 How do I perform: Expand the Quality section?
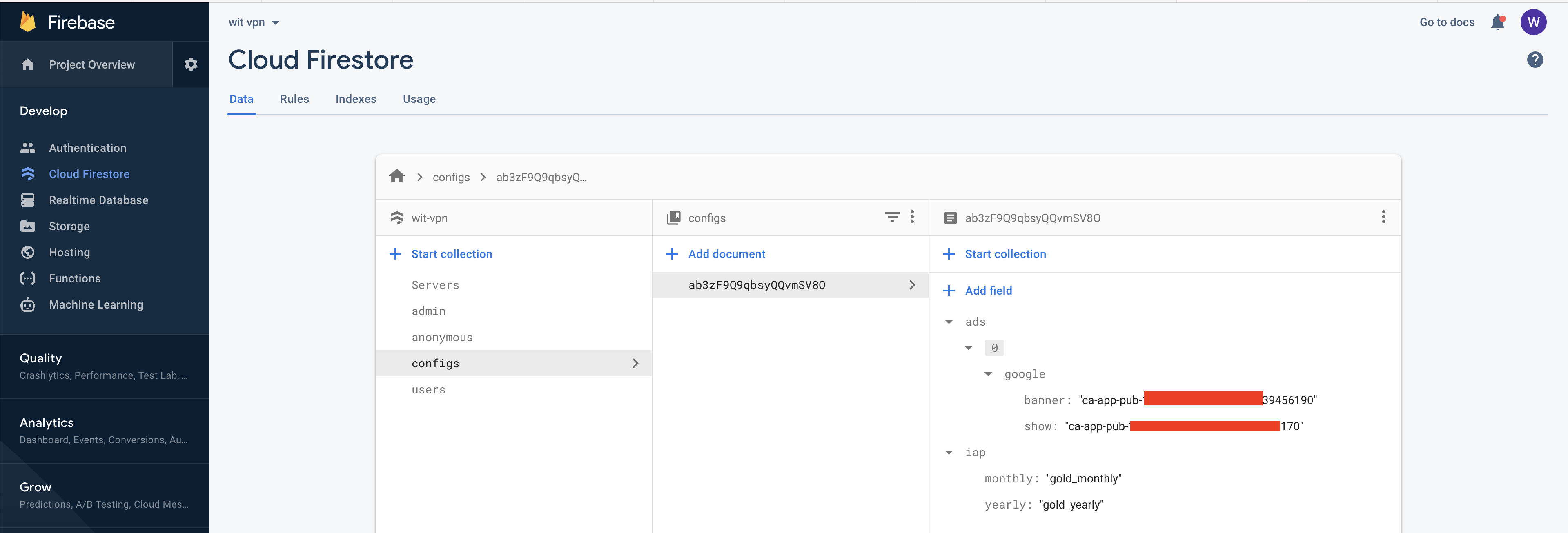[x=104, y=366]
